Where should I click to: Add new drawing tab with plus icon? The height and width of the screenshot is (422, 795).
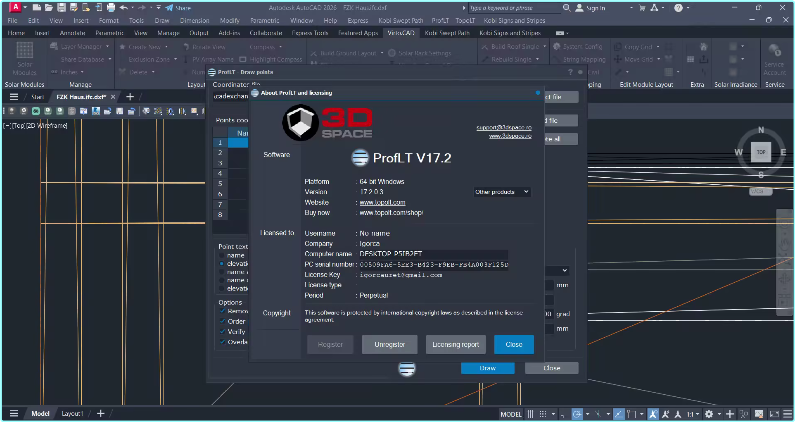point(130,97)
